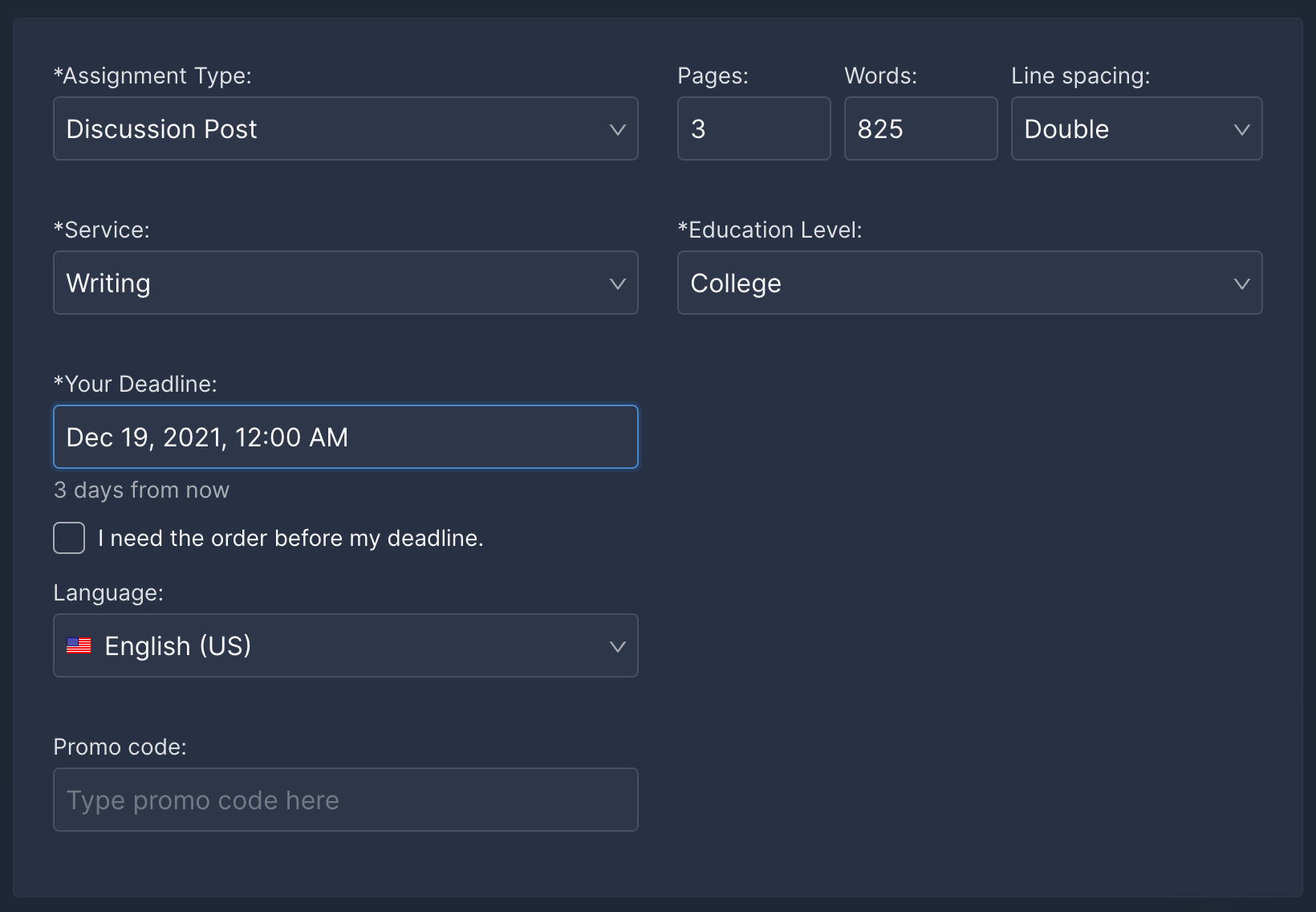The height and width of the screenshot is (912, 1316).
Task: Check the order before deadline checkbox
Action: (69, 538)
